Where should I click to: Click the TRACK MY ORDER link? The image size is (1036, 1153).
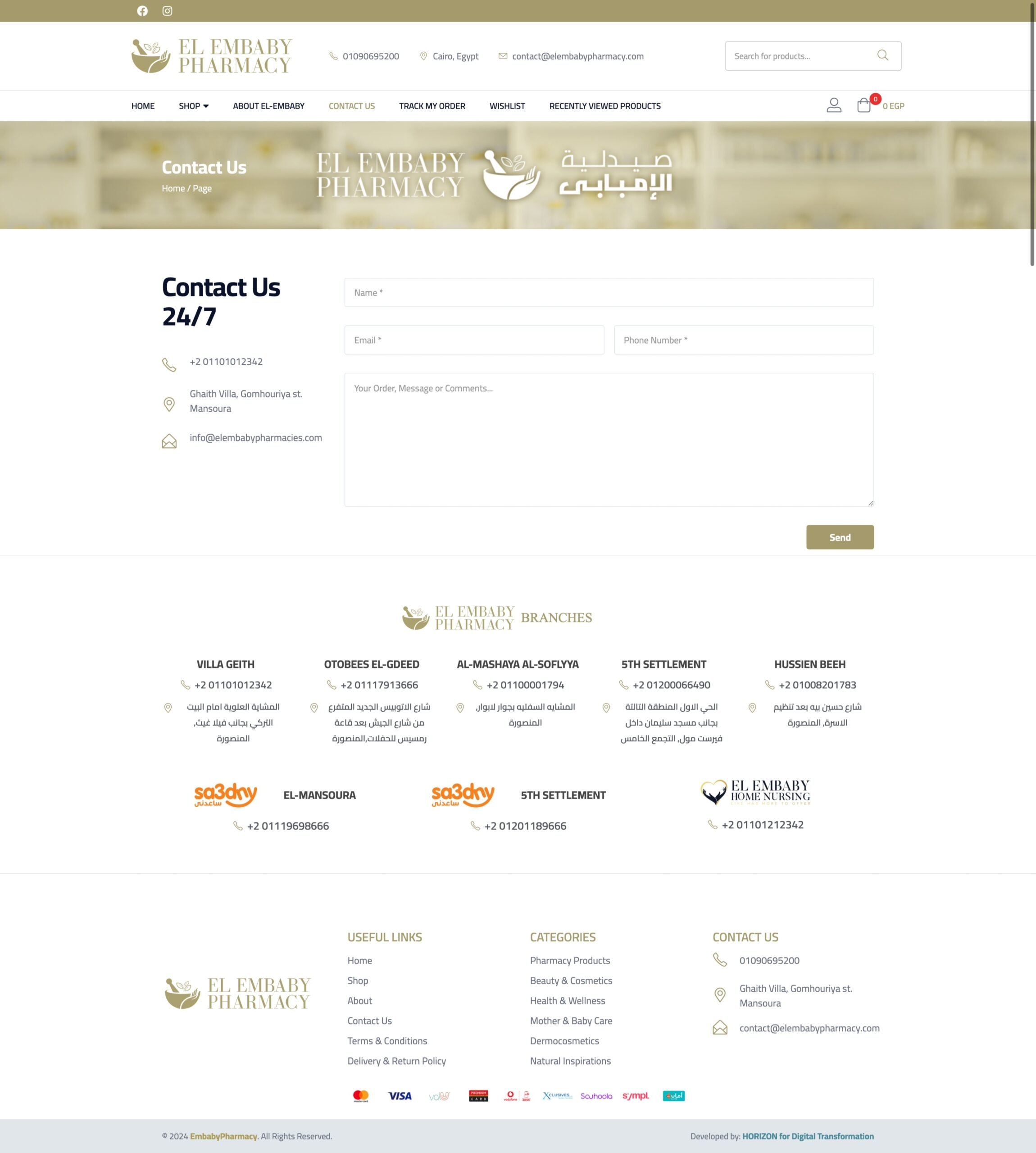coord(431,105)
